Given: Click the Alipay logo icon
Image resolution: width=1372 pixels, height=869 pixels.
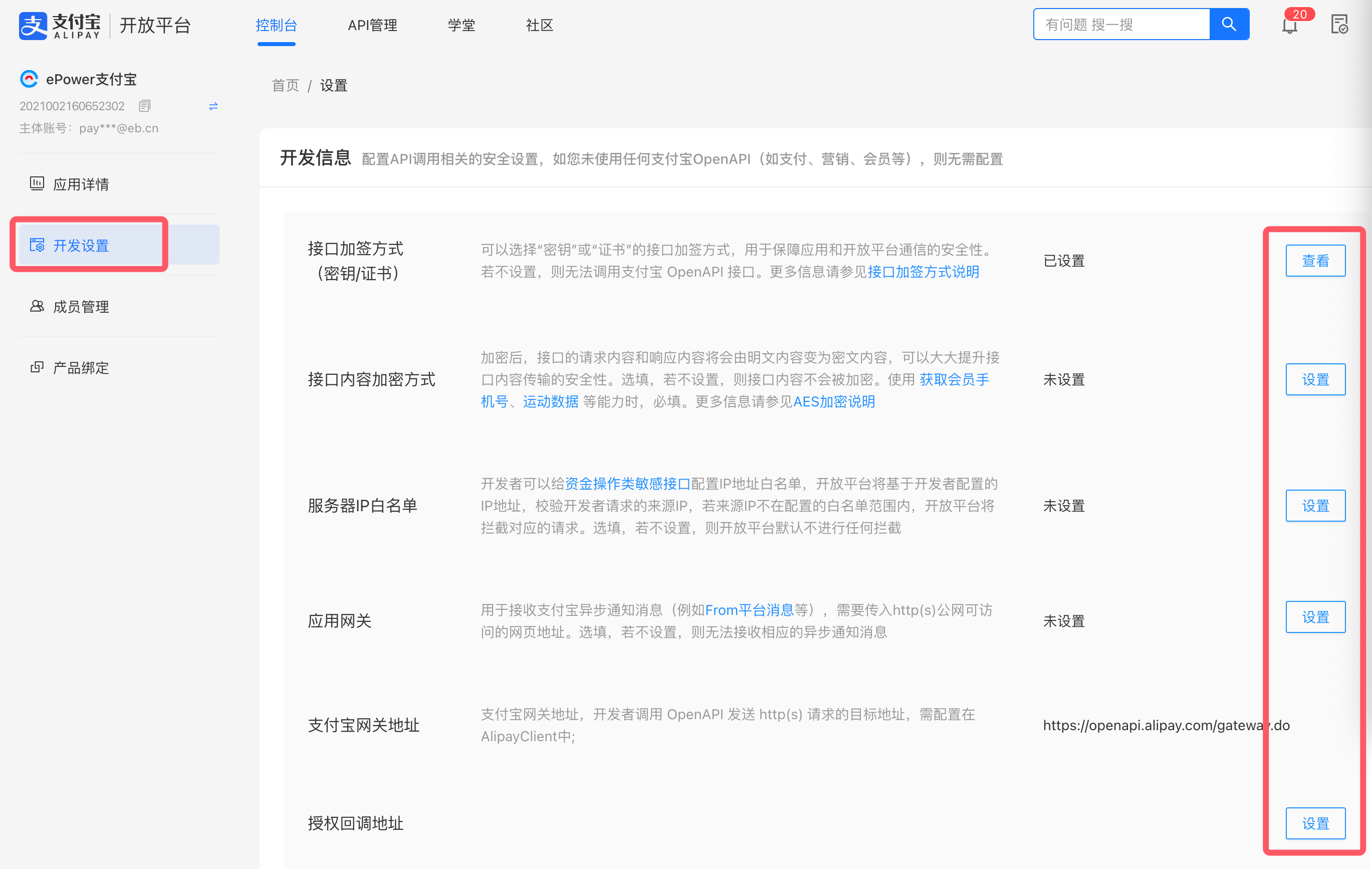Looking at the screenshot, I should [33, 26].
